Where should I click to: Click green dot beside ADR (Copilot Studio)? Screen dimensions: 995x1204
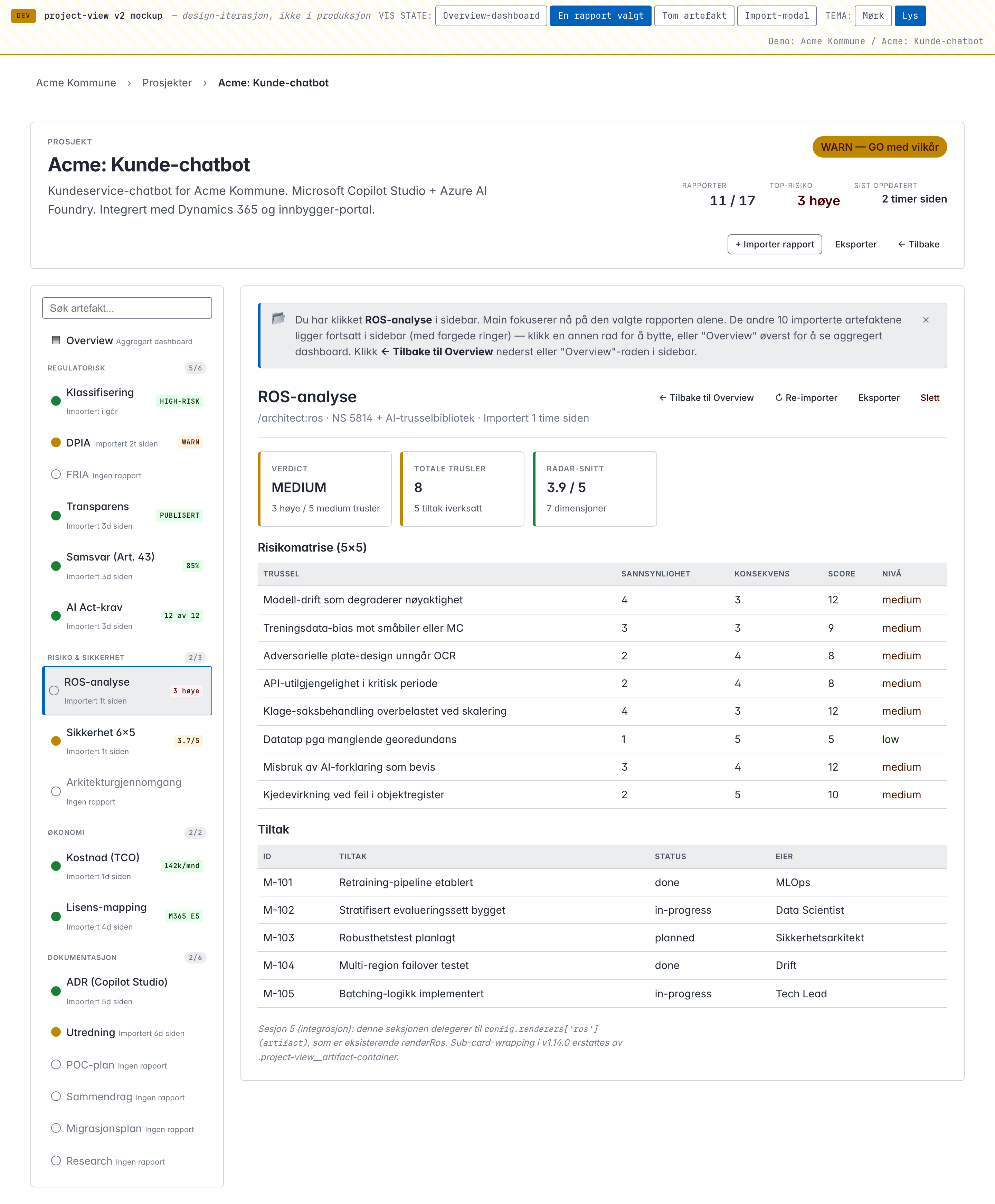pyautogui.click(x=56, y=991)
